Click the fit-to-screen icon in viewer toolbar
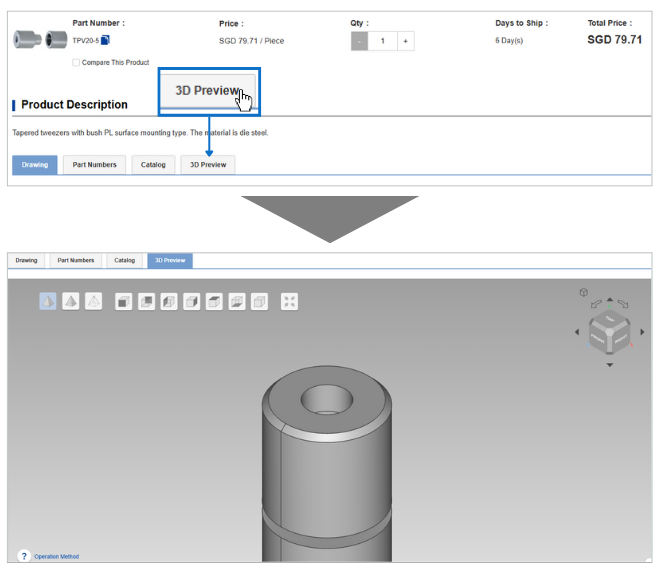Viewport: 660px width, 569px height. pyautogui.click(x=289, y=301)
